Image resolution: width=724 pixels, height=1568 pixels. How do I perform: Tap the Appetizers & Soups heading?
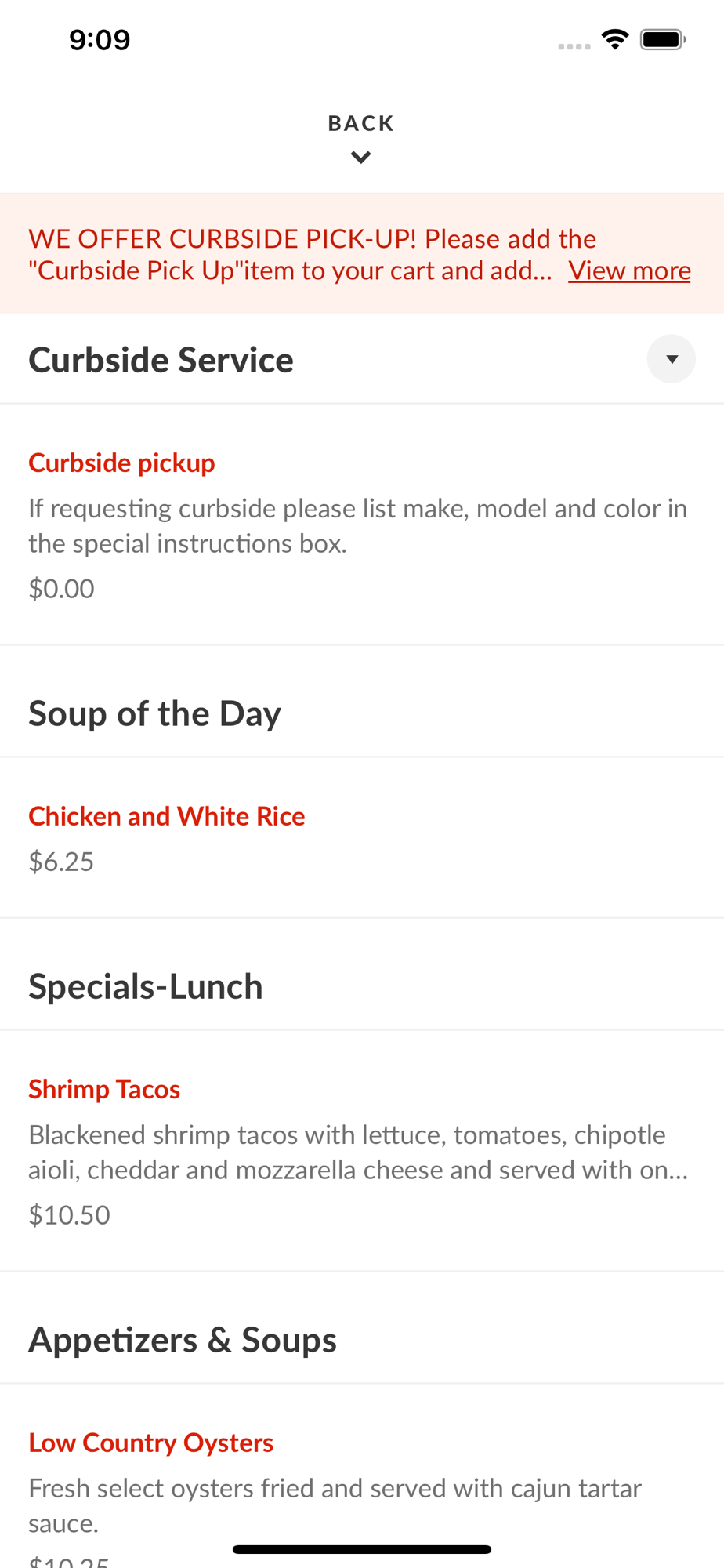click(183, 1340)
